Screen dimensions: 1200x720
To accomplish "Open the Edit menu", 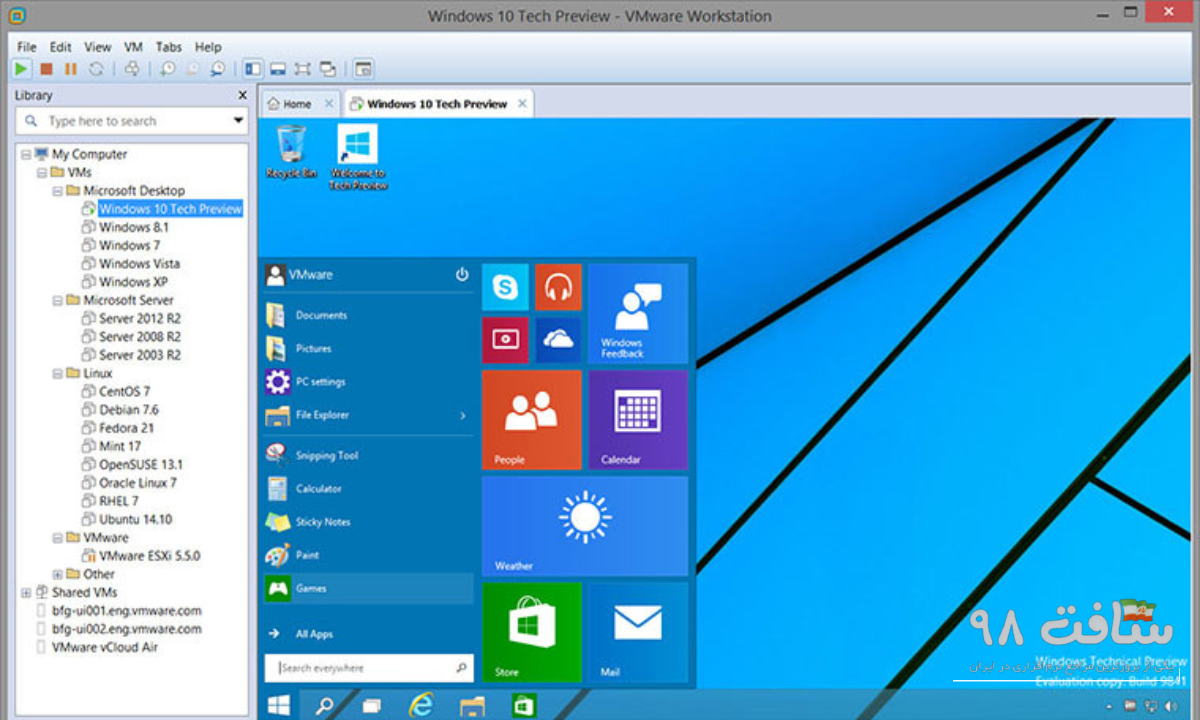I will pyautogui.click(x=61, y=47).
